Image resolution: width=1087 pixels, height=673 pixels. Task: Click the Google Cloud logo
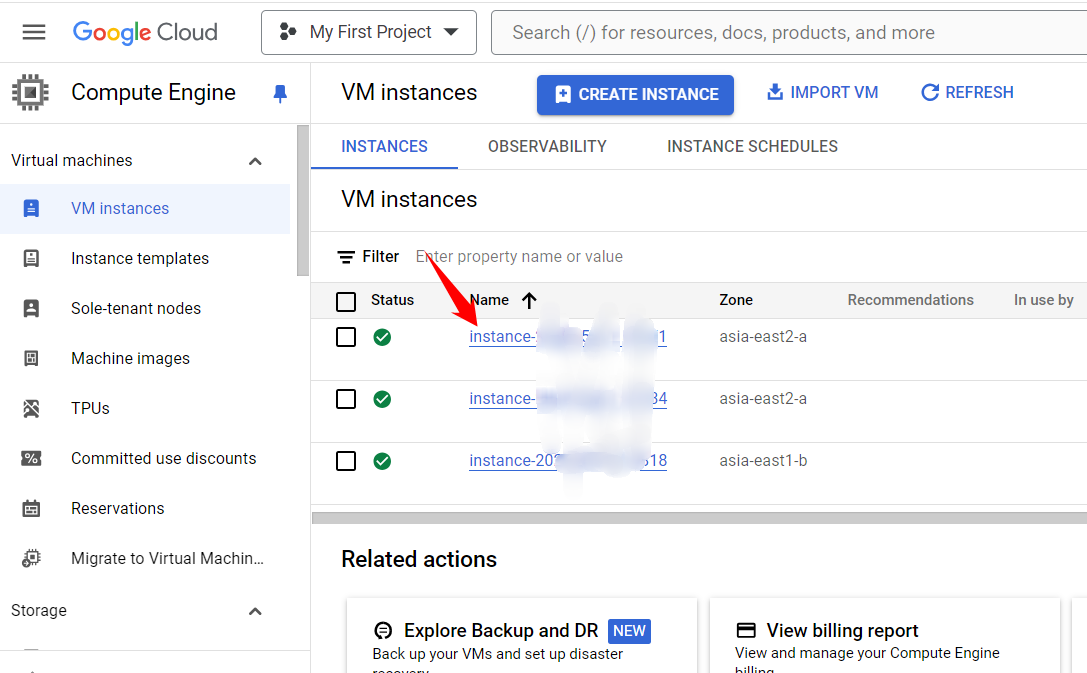145,32
